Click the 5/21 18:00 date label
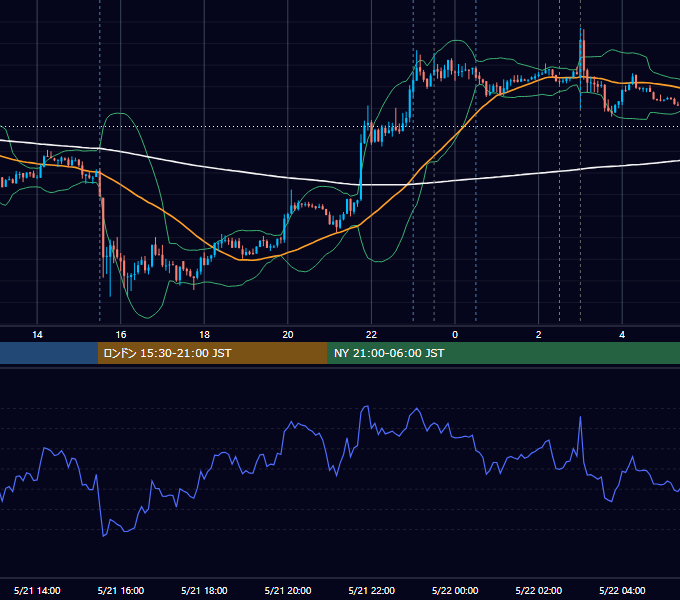680x600 pixels. [204, 590]
